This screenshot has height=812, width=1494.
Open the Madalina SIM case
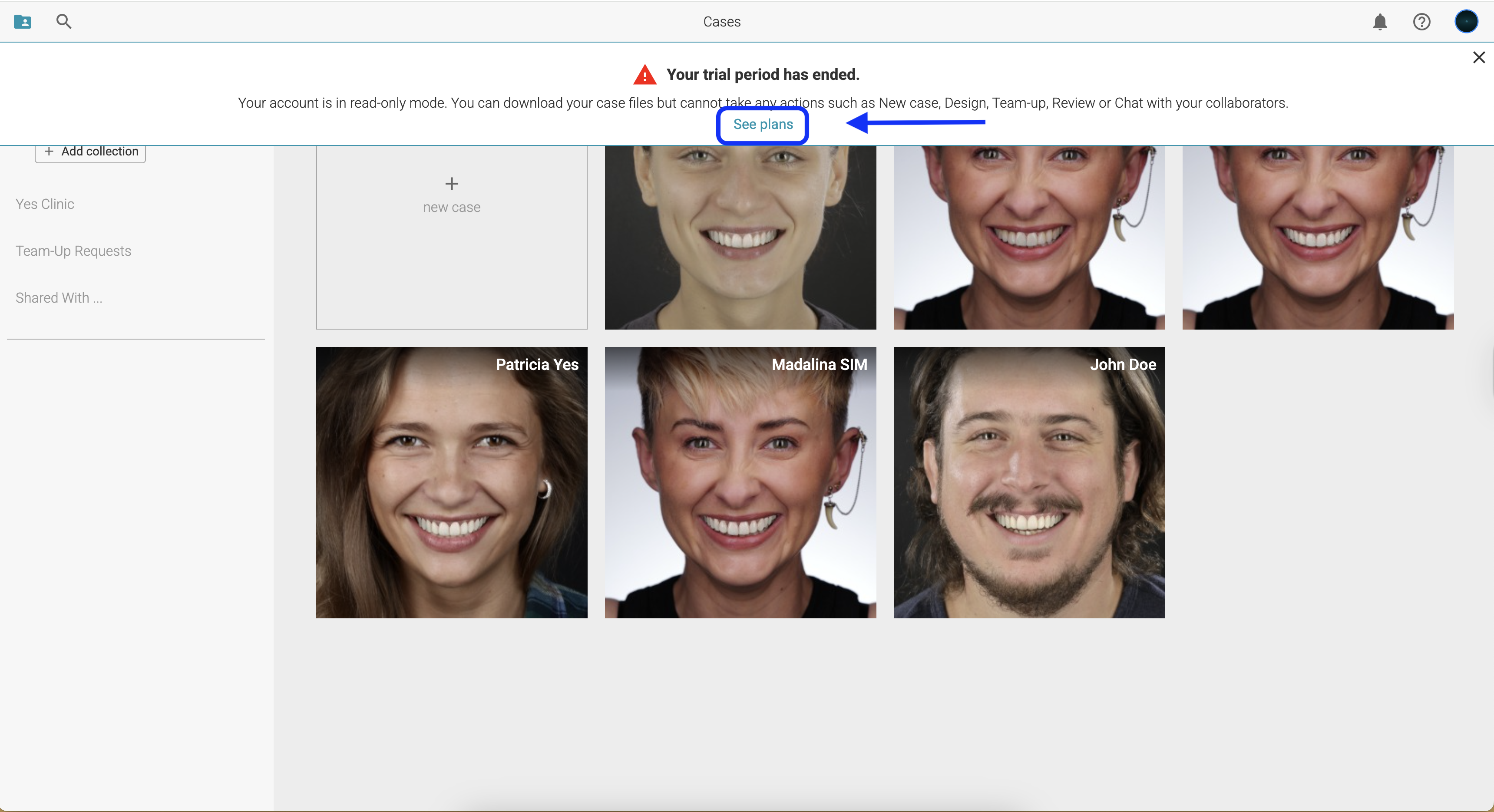tap(740, 482)
